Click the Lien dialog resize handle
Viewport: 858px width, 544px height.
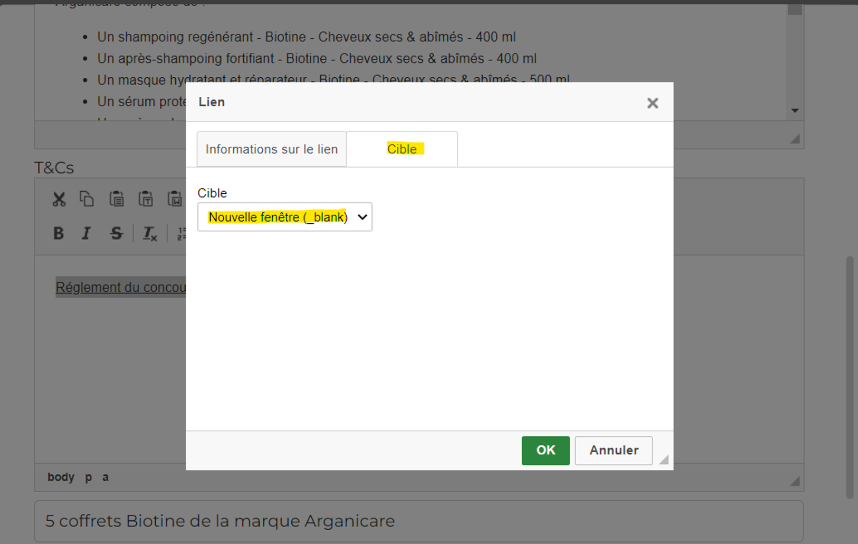click(x=663, y=460)
